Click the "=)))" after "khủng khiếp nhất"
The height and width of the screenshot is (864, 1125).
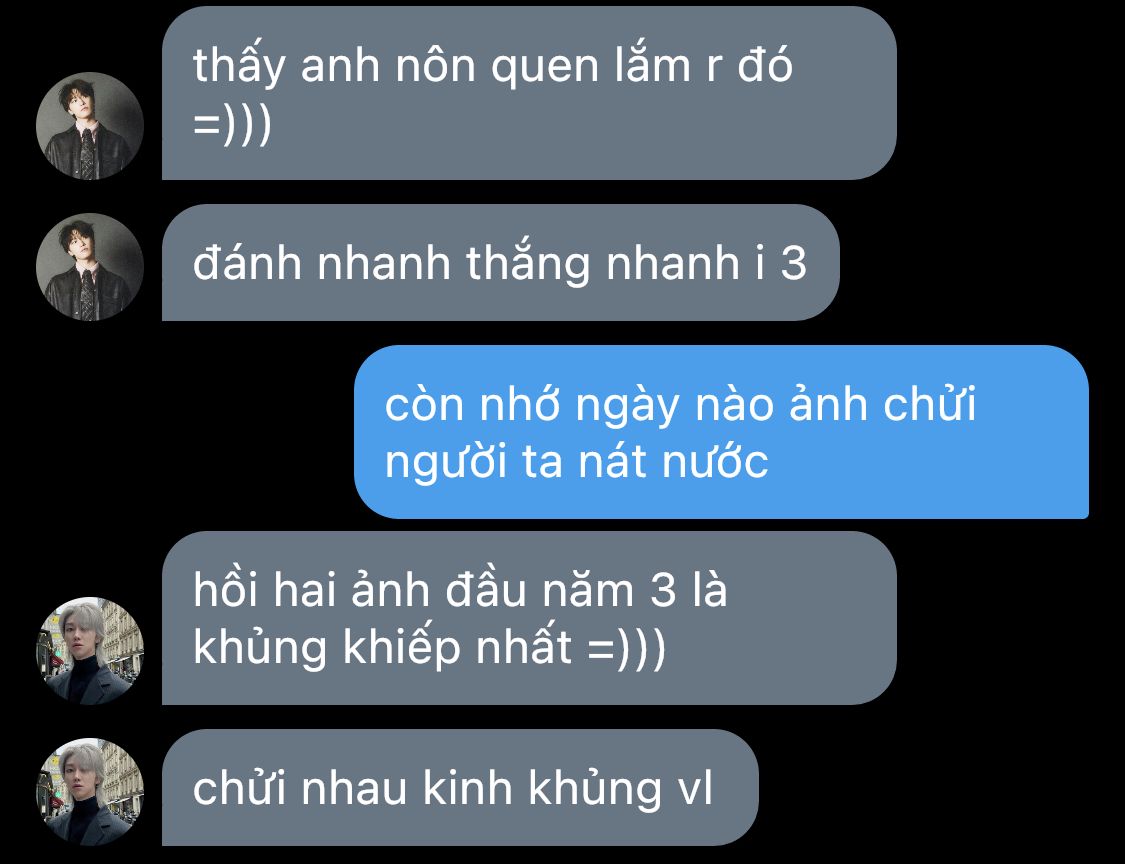point(626,648)
